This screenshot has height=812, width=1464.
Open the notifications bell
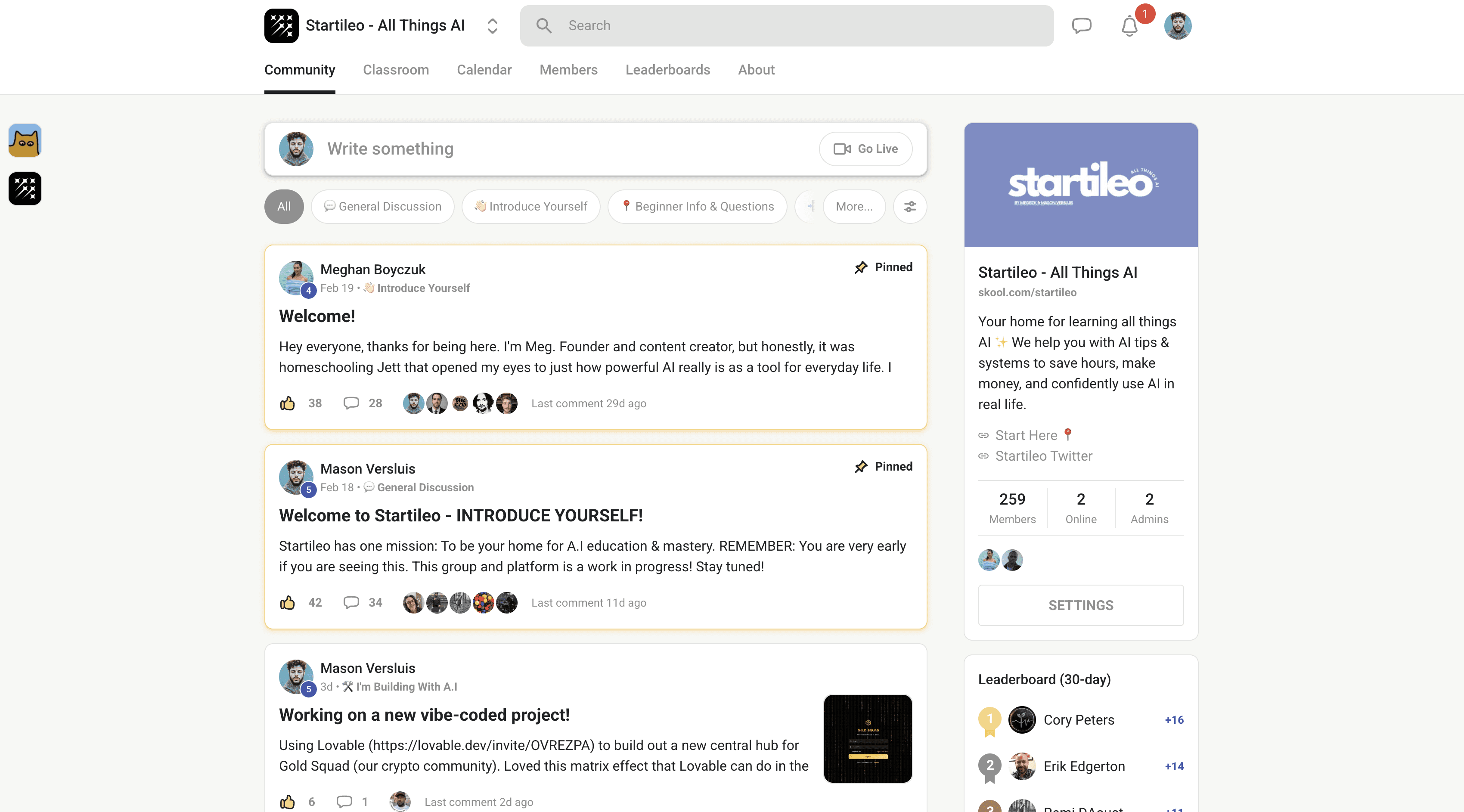(1129, 26)
